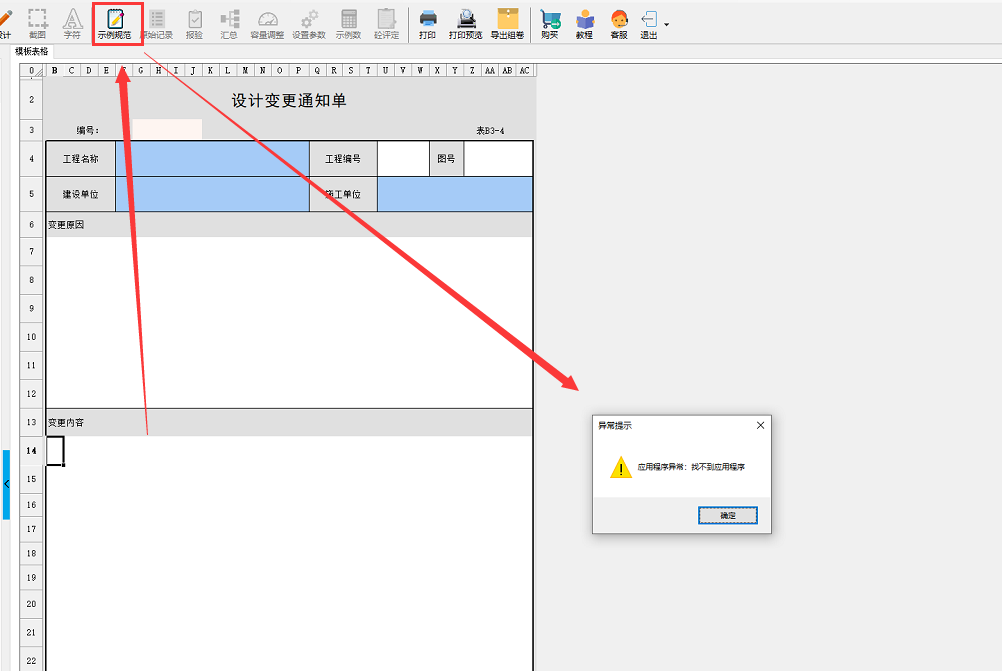Switch to the 模板表格 tab

31,51
